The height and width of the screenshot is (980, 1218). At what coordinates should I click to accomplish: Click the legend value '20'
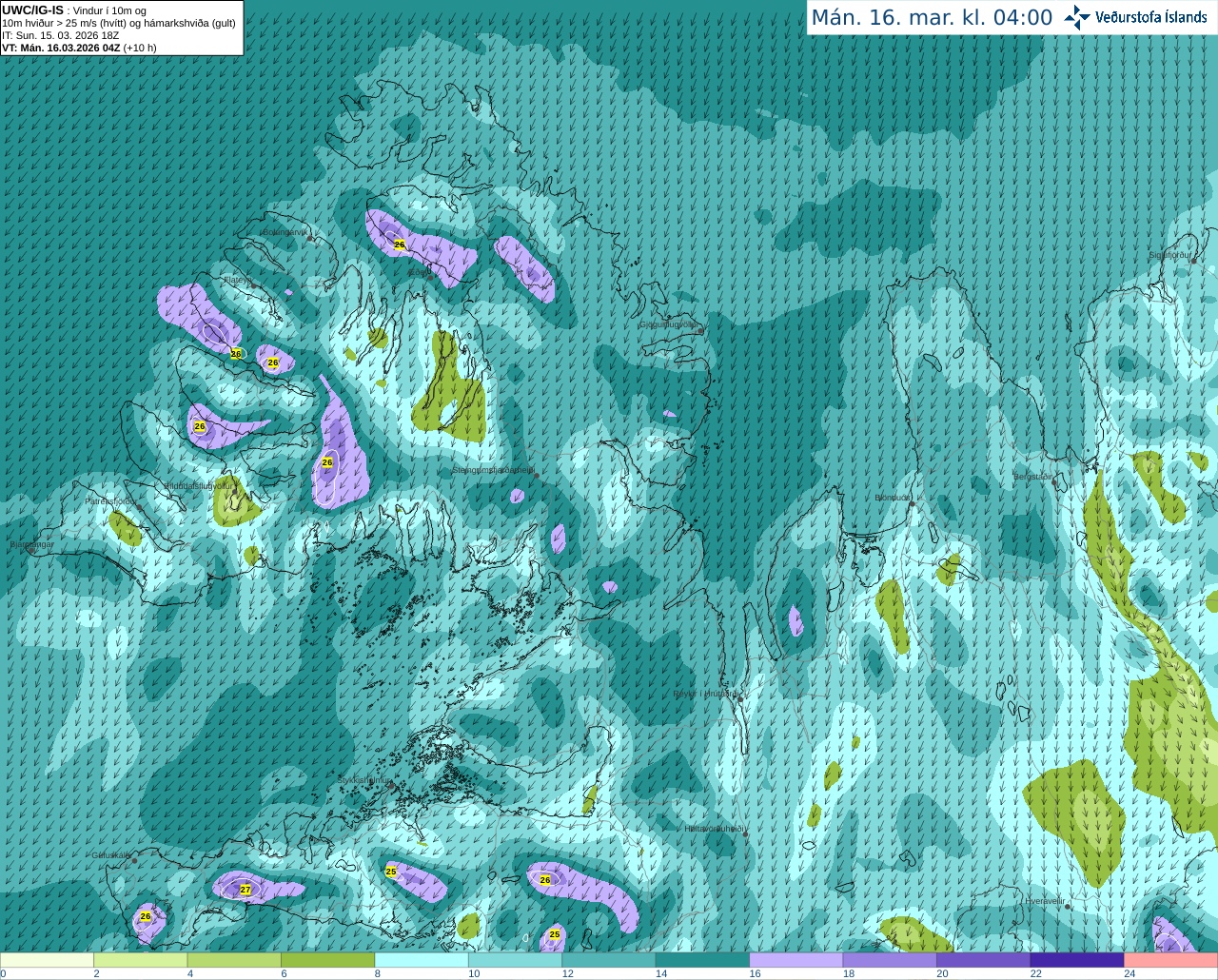(x=942, y=973)
